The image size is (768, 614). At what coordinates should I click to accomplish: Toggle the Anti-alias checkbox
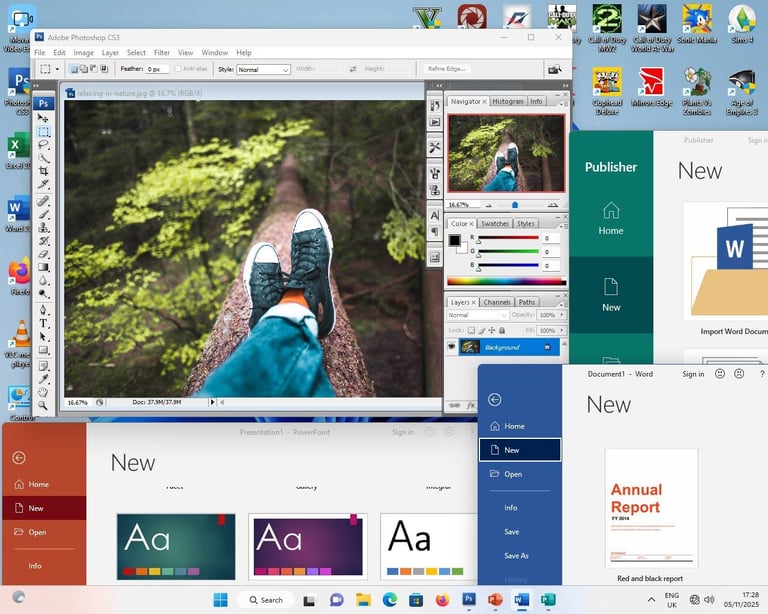click(178, 69)
